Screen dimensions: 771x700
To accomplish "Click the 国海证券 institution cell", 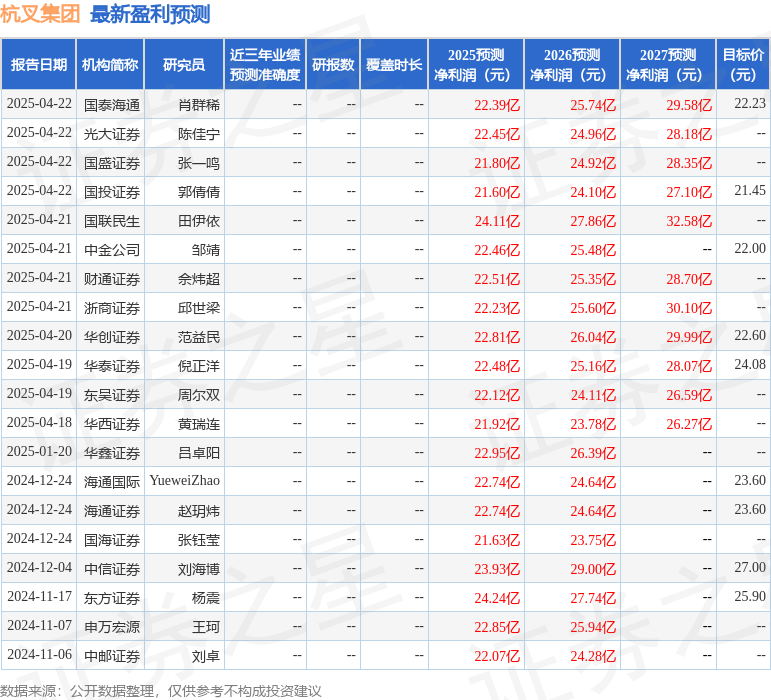I will point(112,540).
